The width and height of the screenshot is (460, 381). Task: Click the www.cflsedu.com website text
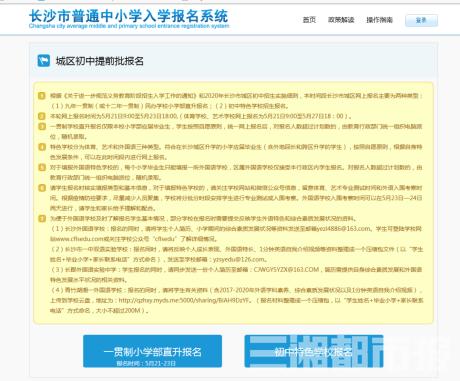pyautogui.click(x=79, y=239)
